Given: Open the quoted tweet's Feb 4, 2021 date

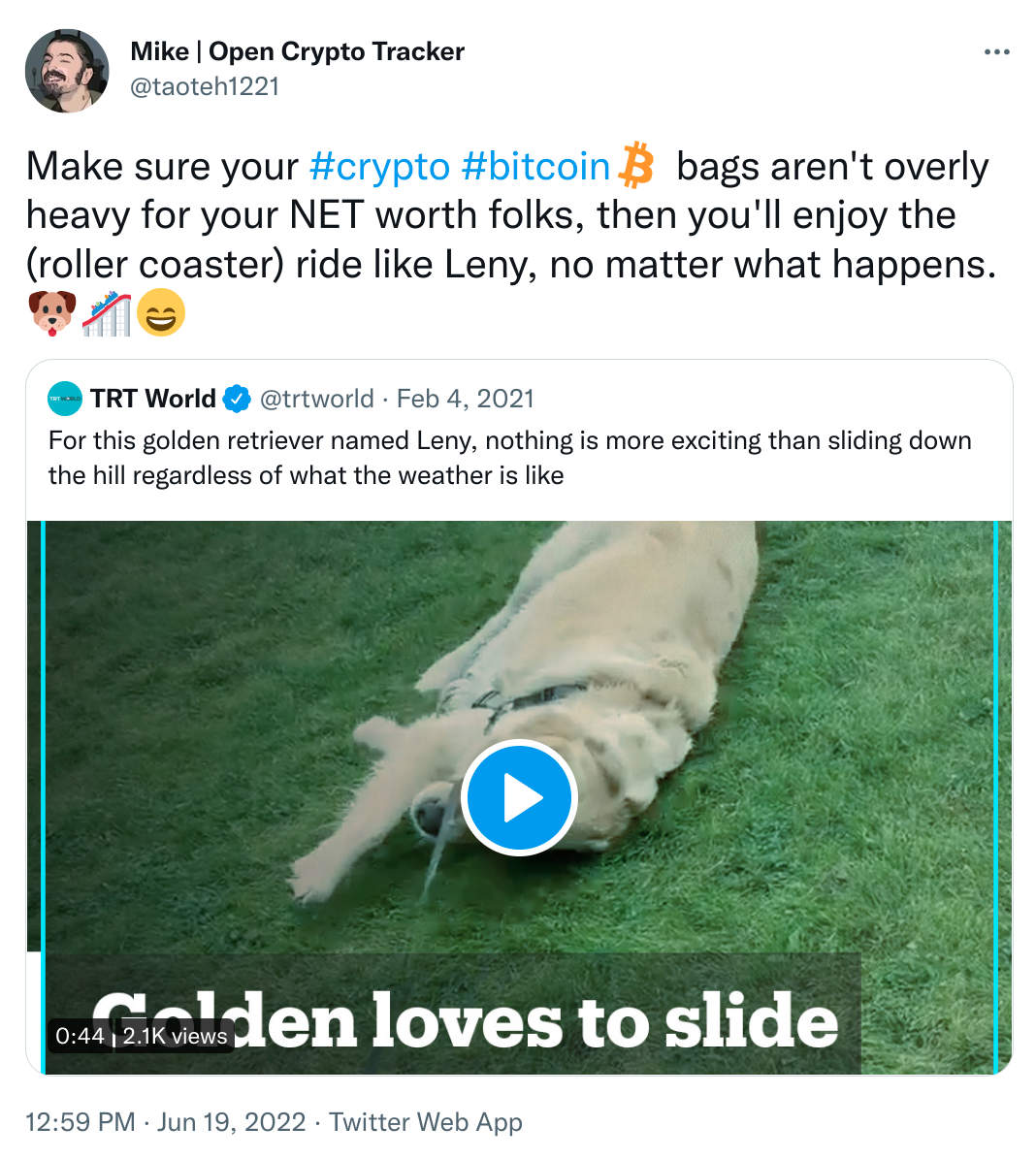Looking at the screenshot, I should [466, 399].
